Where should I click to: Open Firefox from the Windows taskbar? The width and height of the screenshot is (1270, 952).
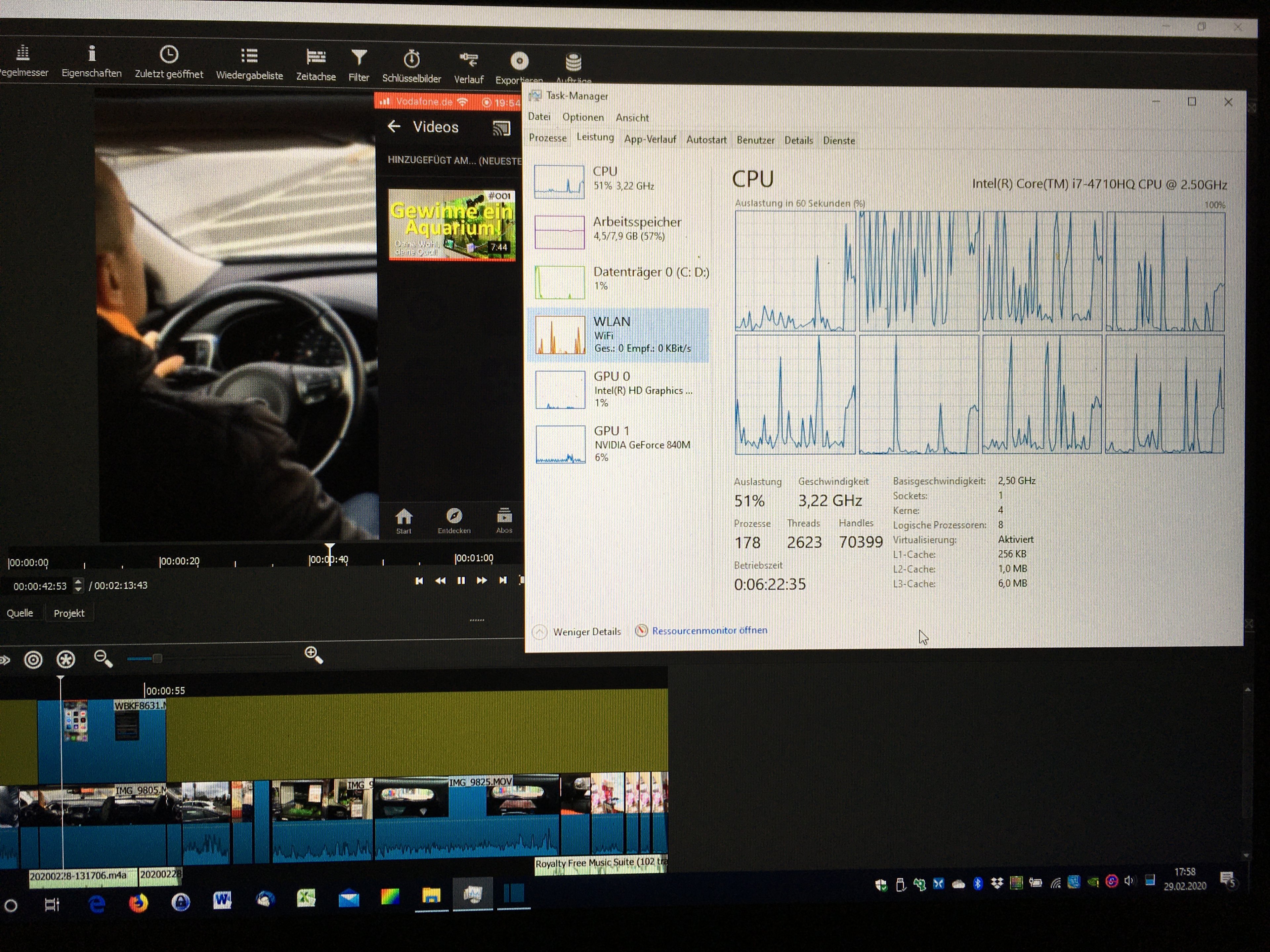click(138, 903)
